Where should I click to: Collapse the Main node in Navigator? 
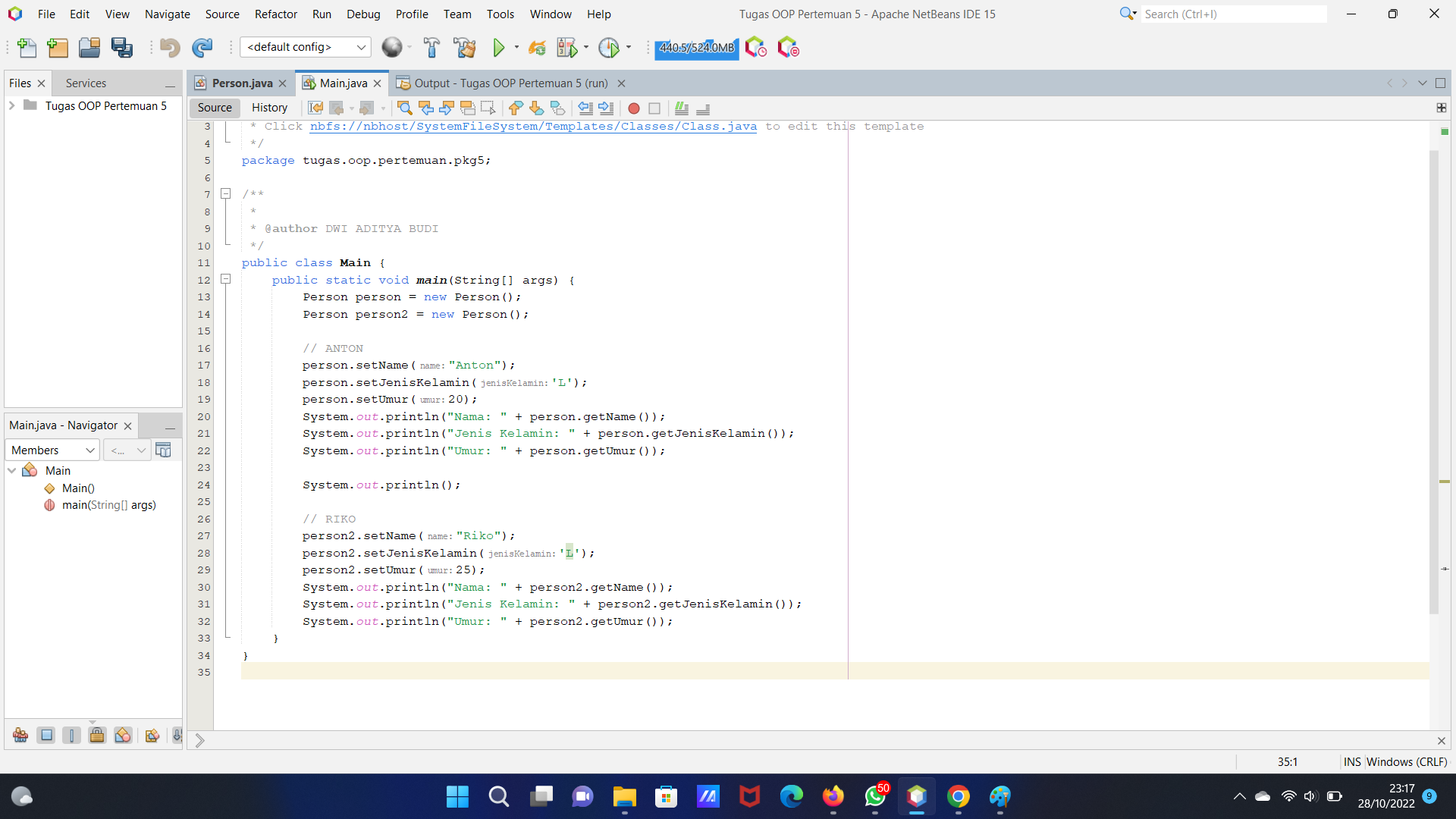12,470
